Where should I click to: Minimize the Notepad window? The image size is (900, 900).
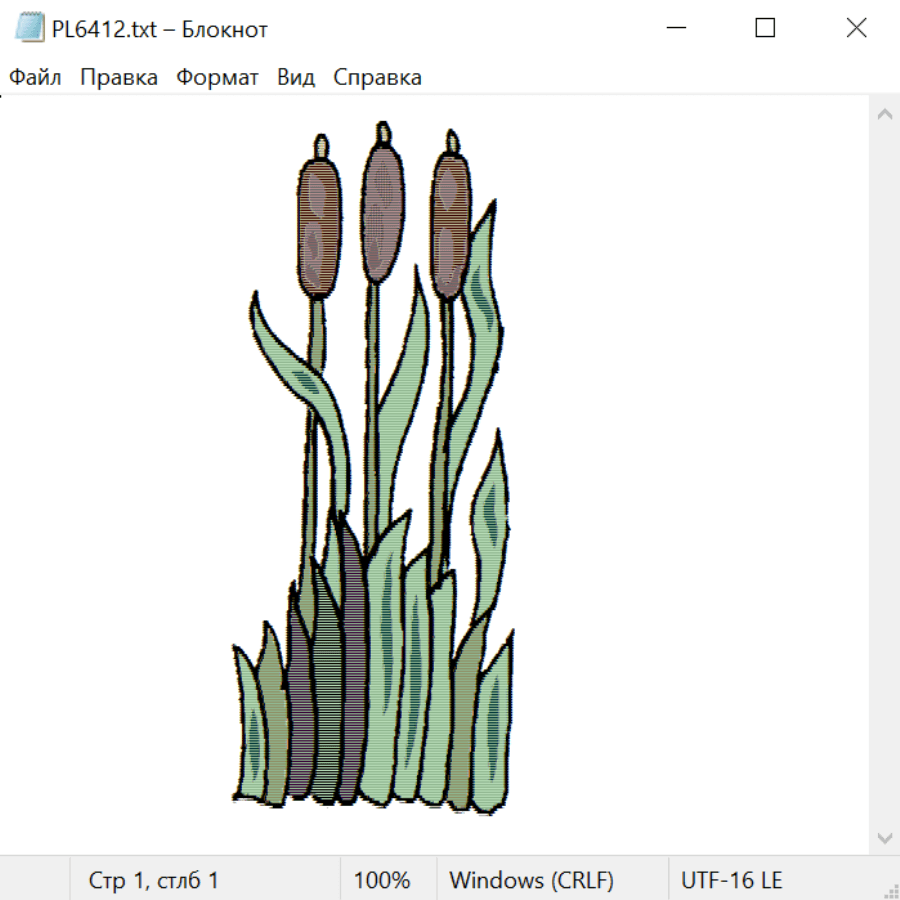[674, 29]
